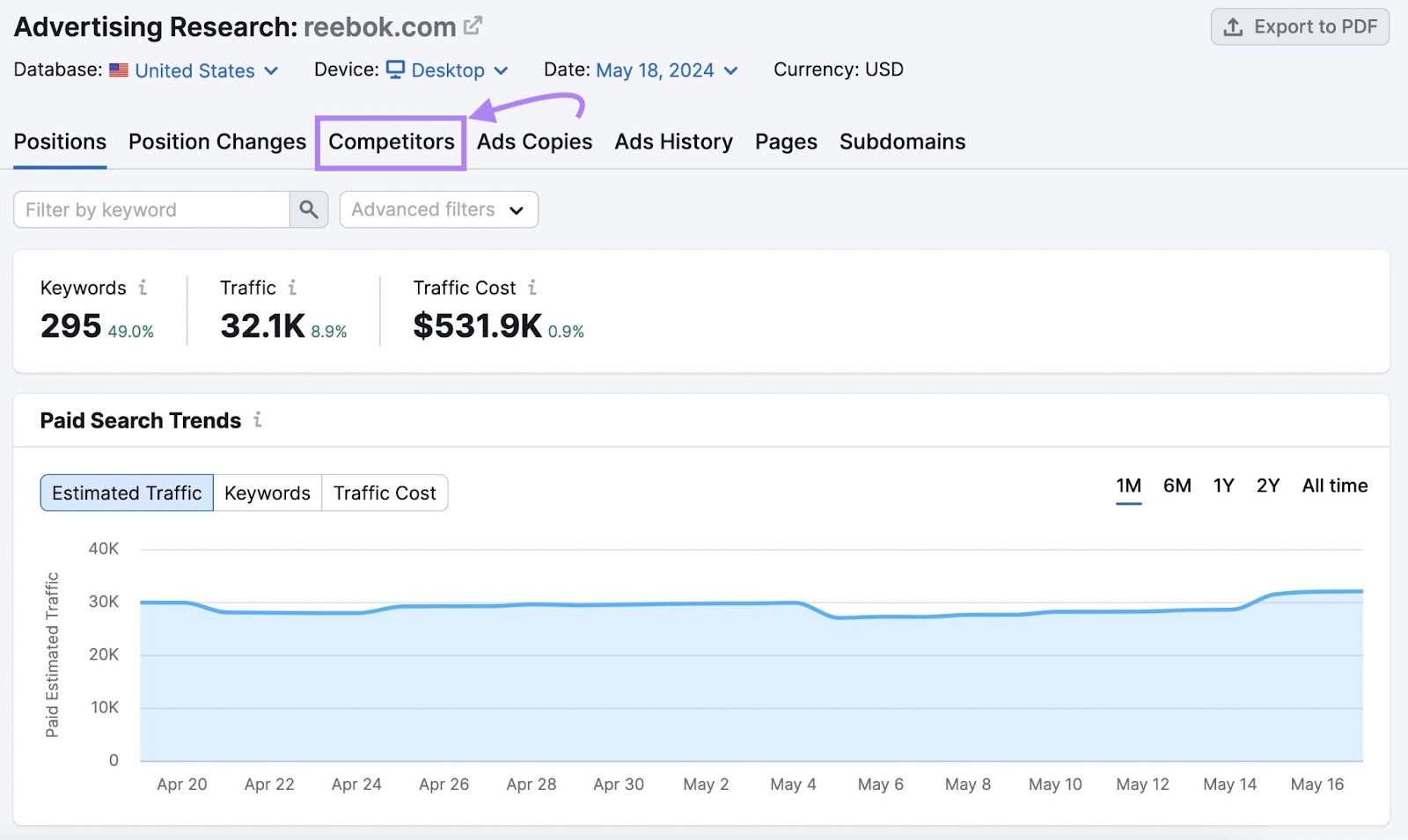Click the Desktop monitor icon

tap(395, 69)
